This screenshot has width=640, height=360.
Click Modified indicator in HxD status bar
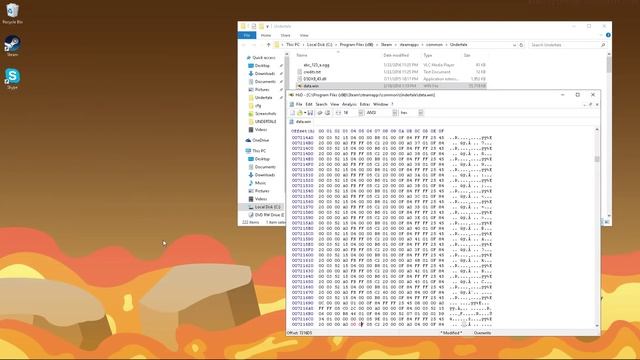tap(451, 333)
